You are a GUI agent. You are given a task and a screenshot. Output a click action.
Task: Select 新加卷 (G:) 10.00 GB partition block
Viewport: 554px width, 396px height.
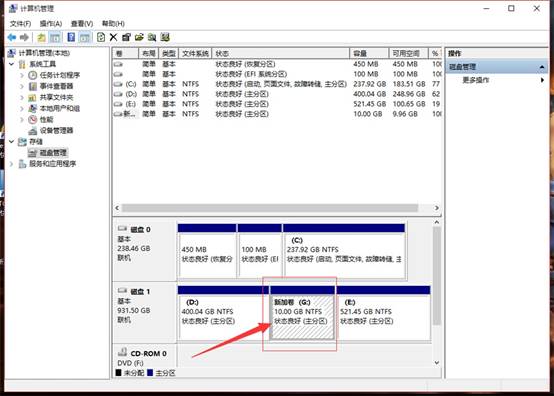pyautogui.click(x=302, y=313)
